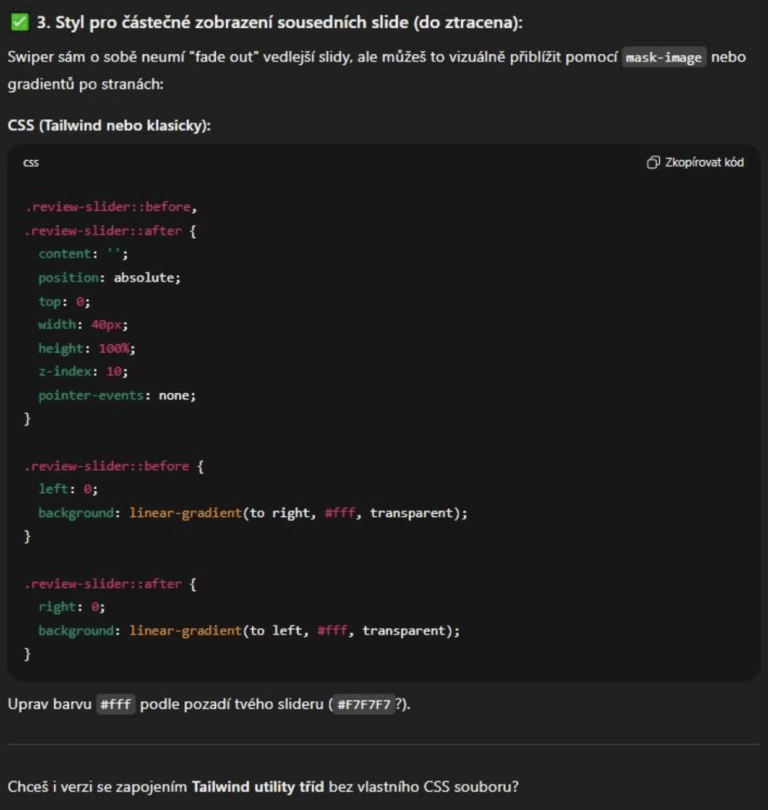Select the inline "mask-image" code chip
Screen dimensions: 768x810
coord(663,57)
